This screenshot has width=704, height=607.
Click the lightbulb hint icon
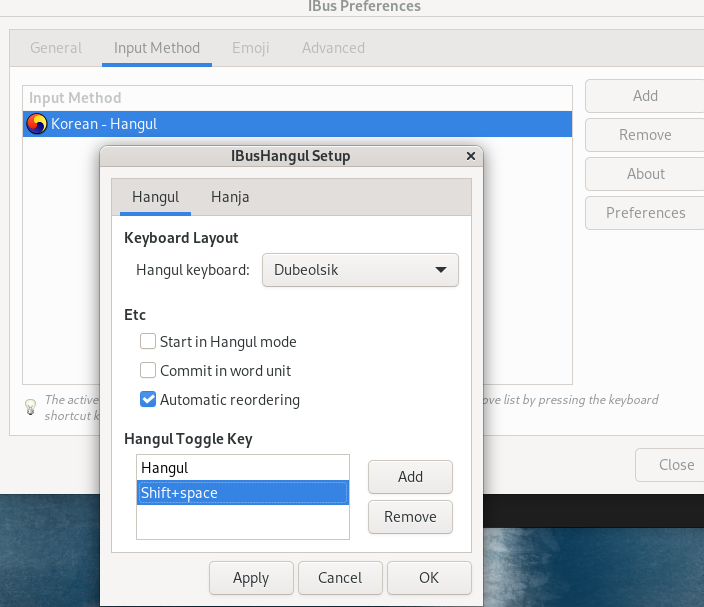tap(30, 407)
